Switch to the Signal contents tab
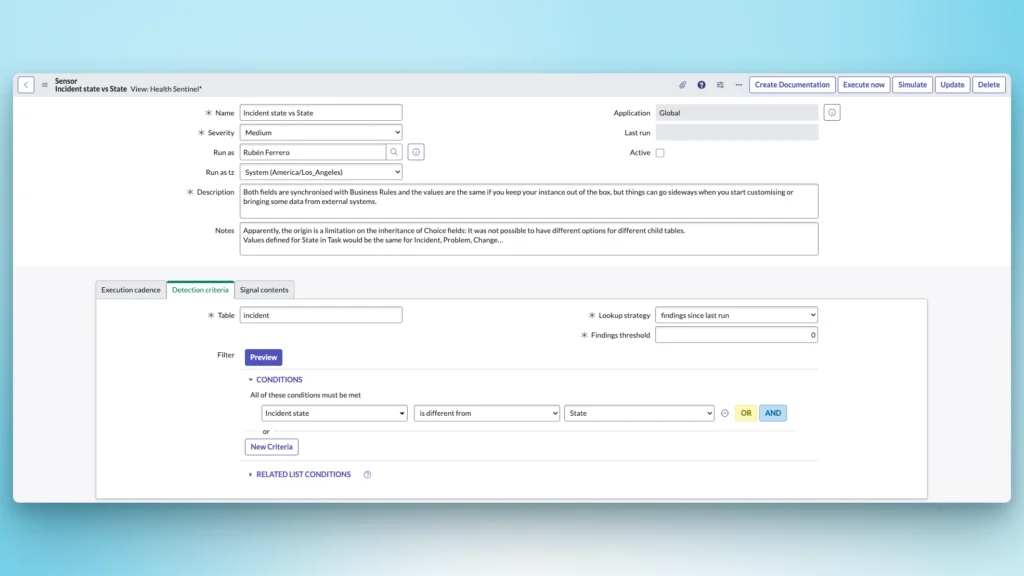Screen dimensions: 1024x576 263,289
